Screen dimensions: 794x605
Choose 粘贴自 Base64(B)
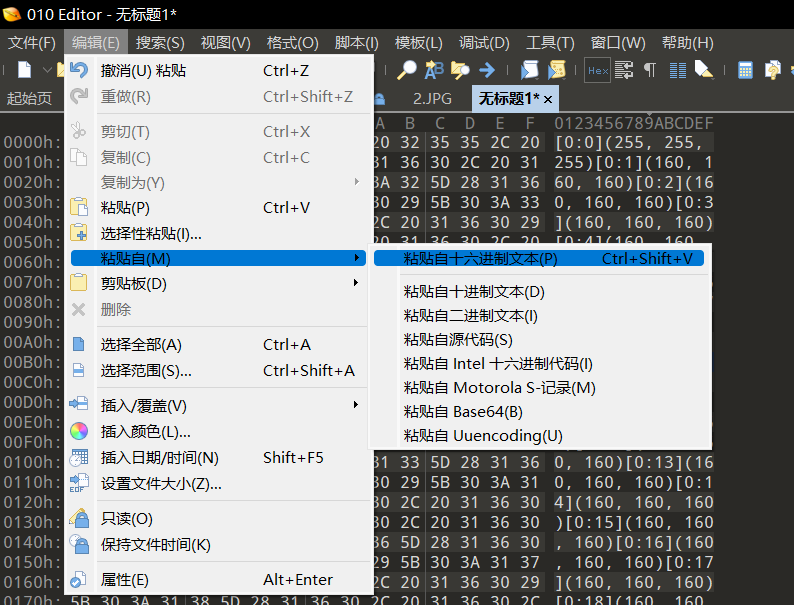[539, 412]
